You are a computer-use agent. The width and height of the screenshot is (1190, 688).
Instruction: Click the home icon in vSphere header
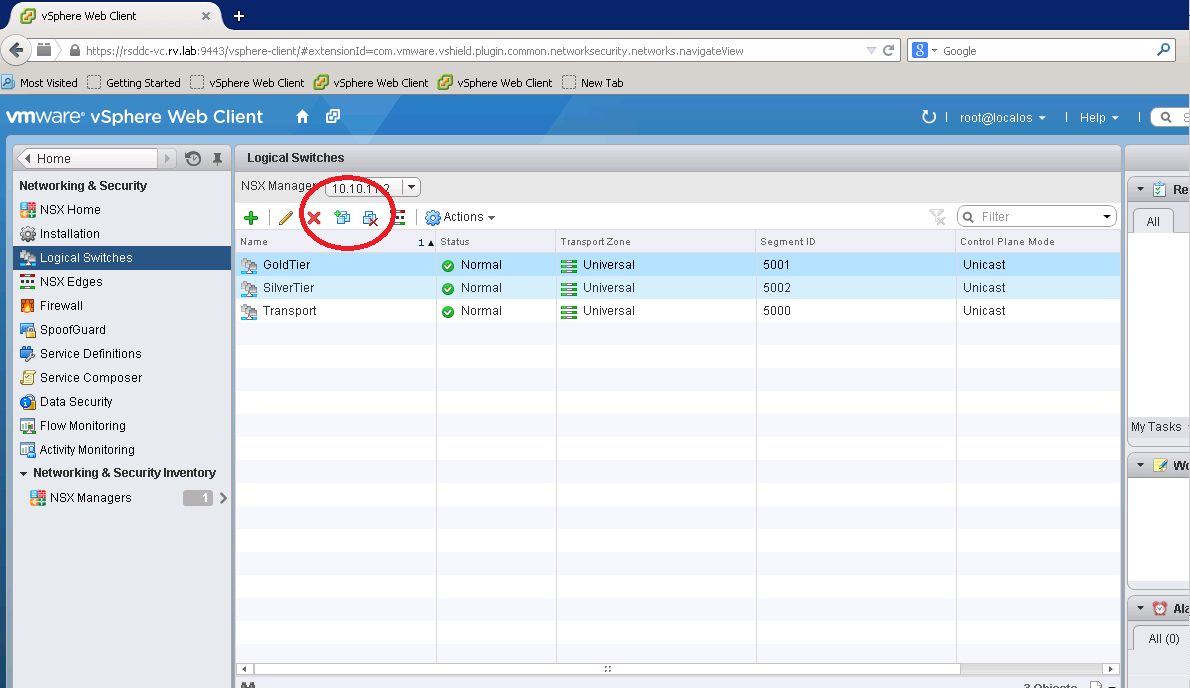tap(302, 117)
